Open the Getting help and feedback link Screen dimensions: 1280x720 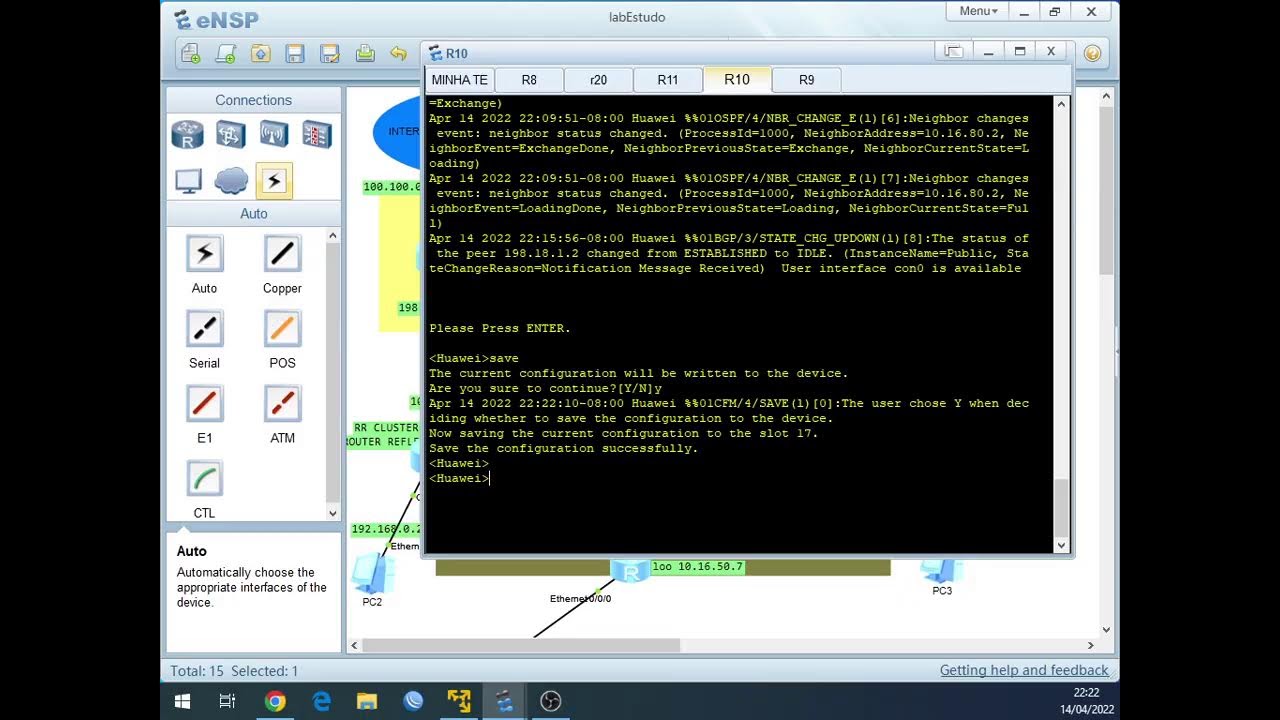pos(1024,670)
